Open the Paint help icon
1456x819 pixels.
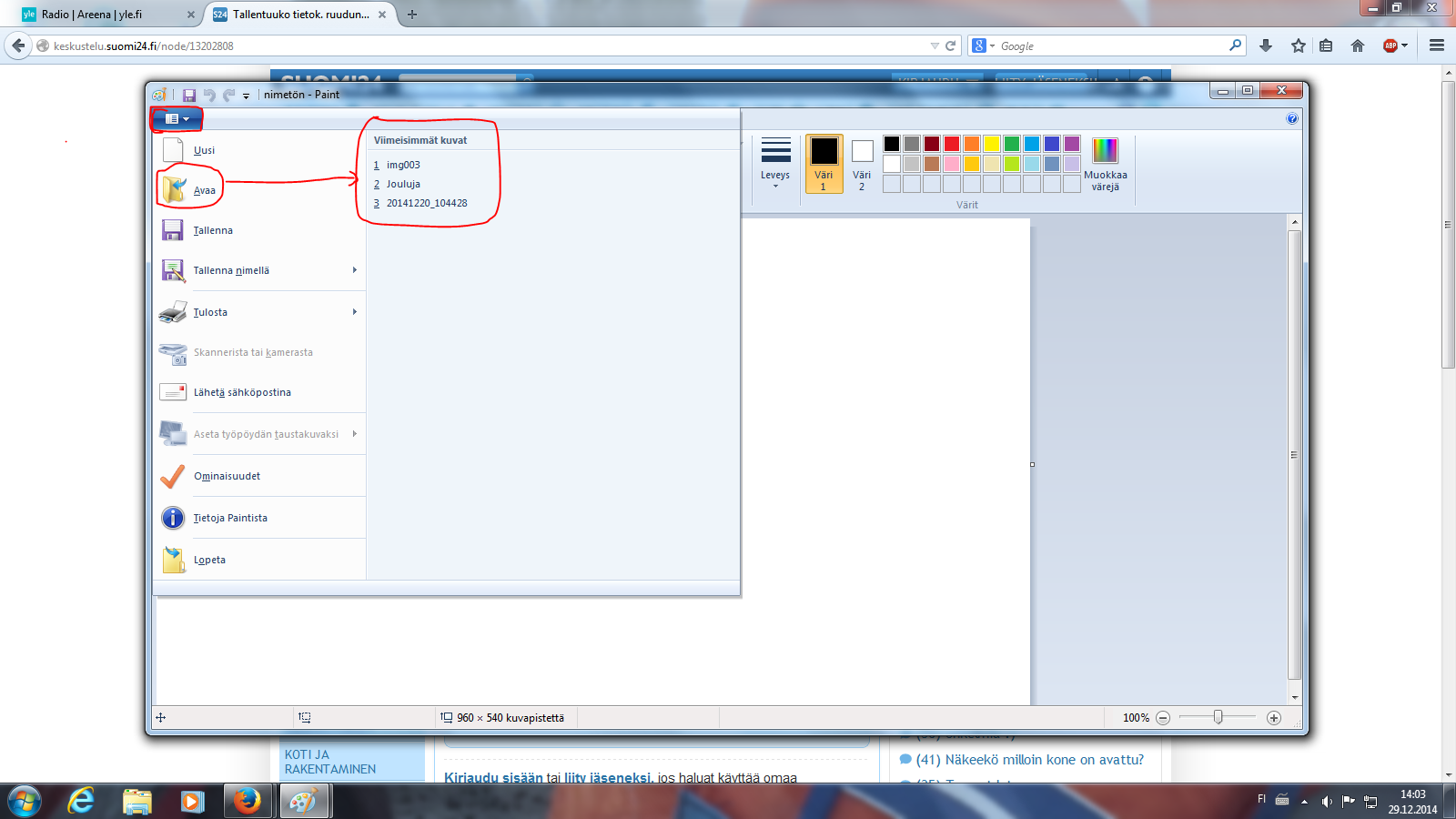[x=1292, y=118]
